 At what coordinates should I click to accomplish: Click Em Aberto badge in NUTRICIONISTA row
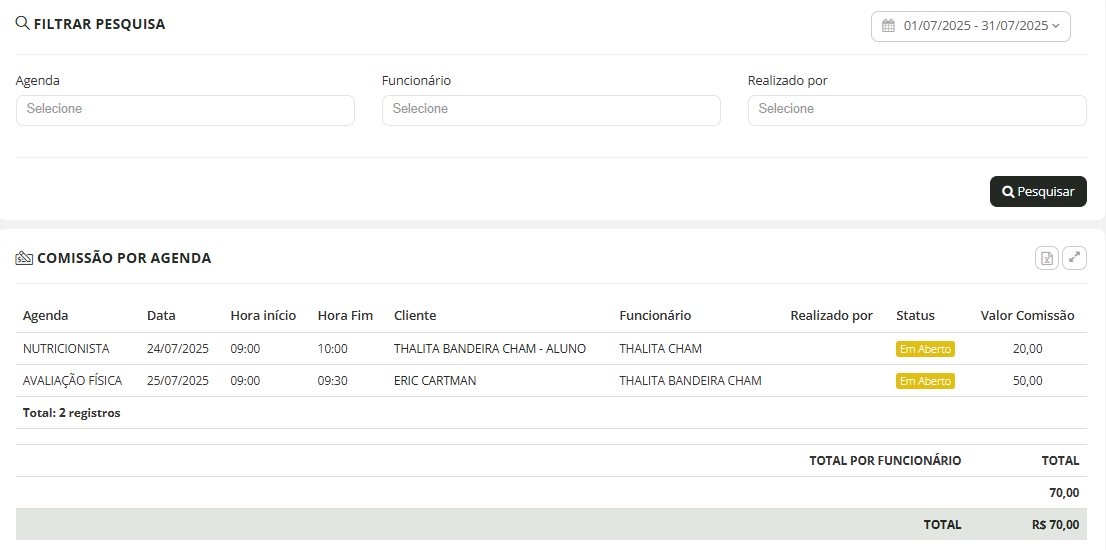925,349
